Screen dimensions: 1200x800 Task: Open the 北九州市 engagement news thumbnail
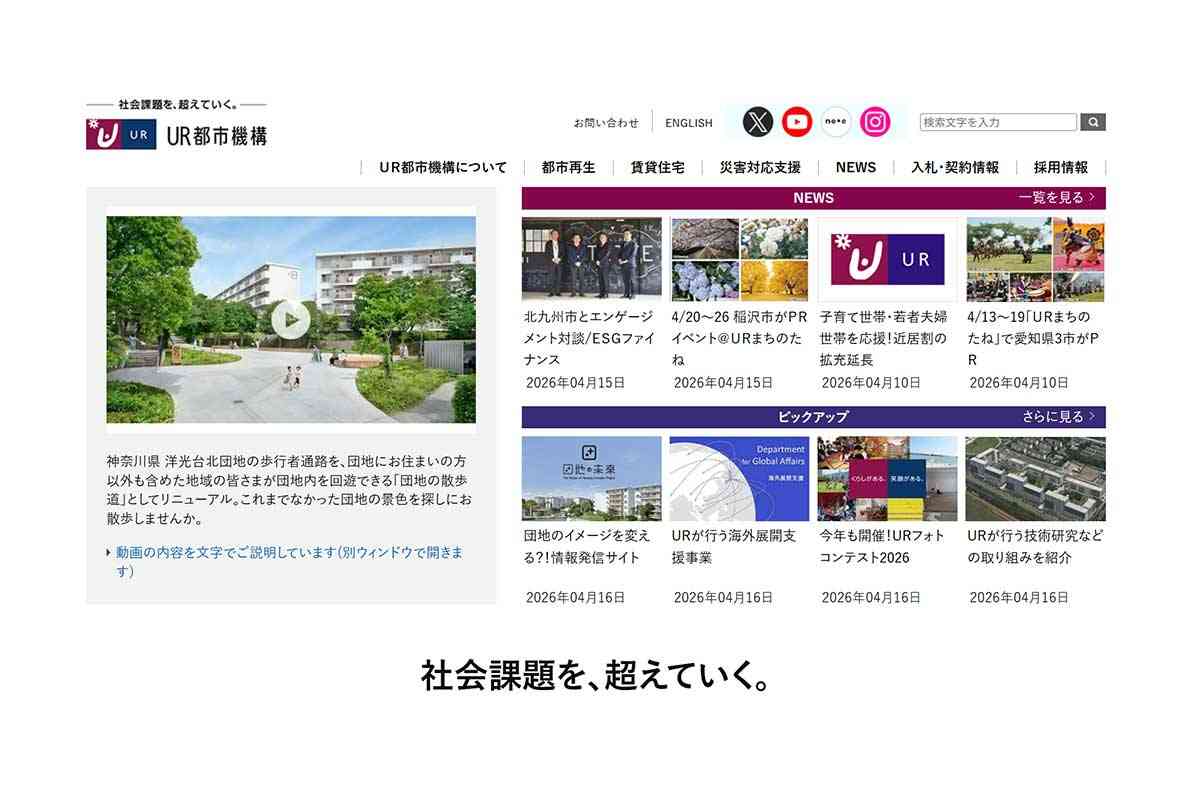click(x=591, y=257)
